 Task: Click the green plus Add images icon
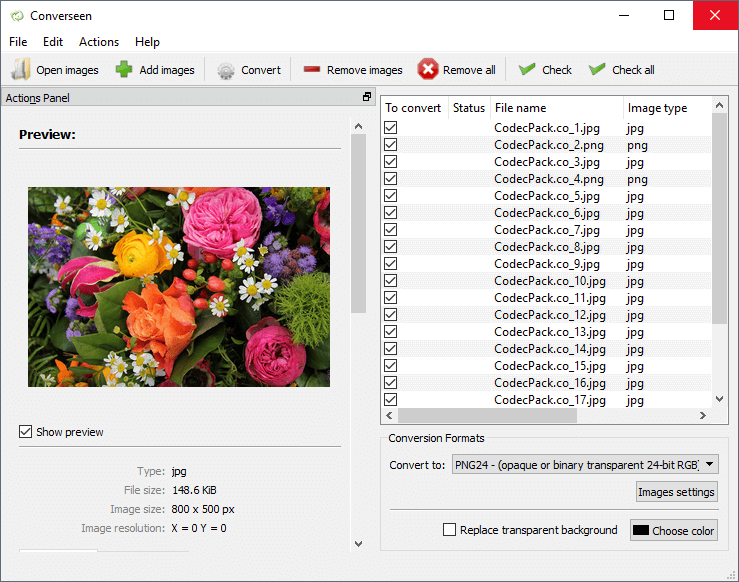coord(124,70)
